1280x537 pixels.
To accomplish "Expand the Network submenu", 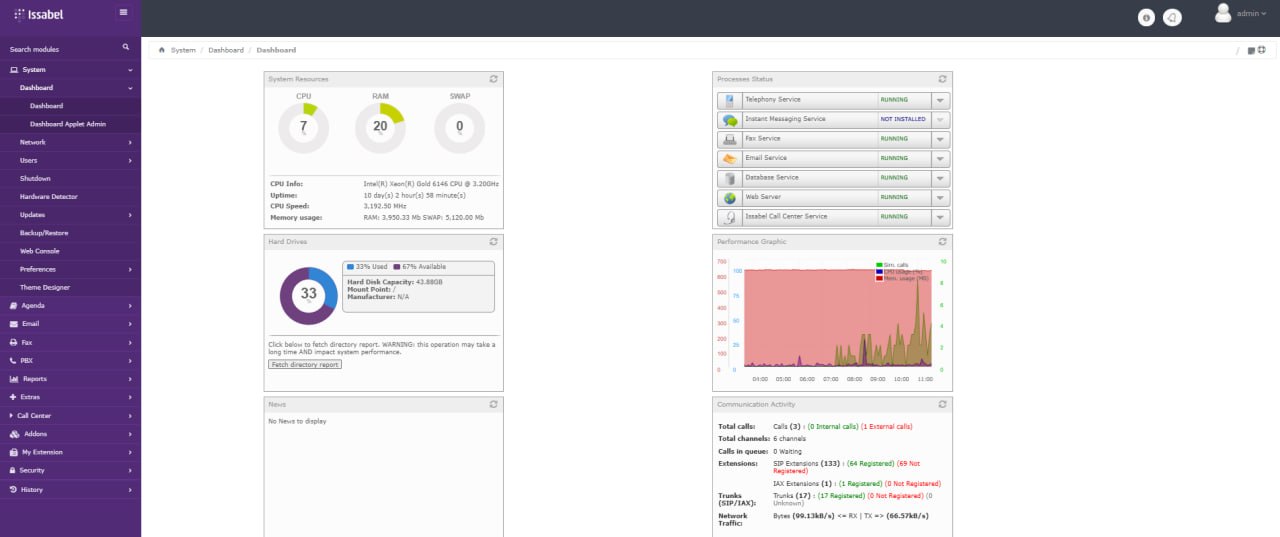I will point(70,142).
